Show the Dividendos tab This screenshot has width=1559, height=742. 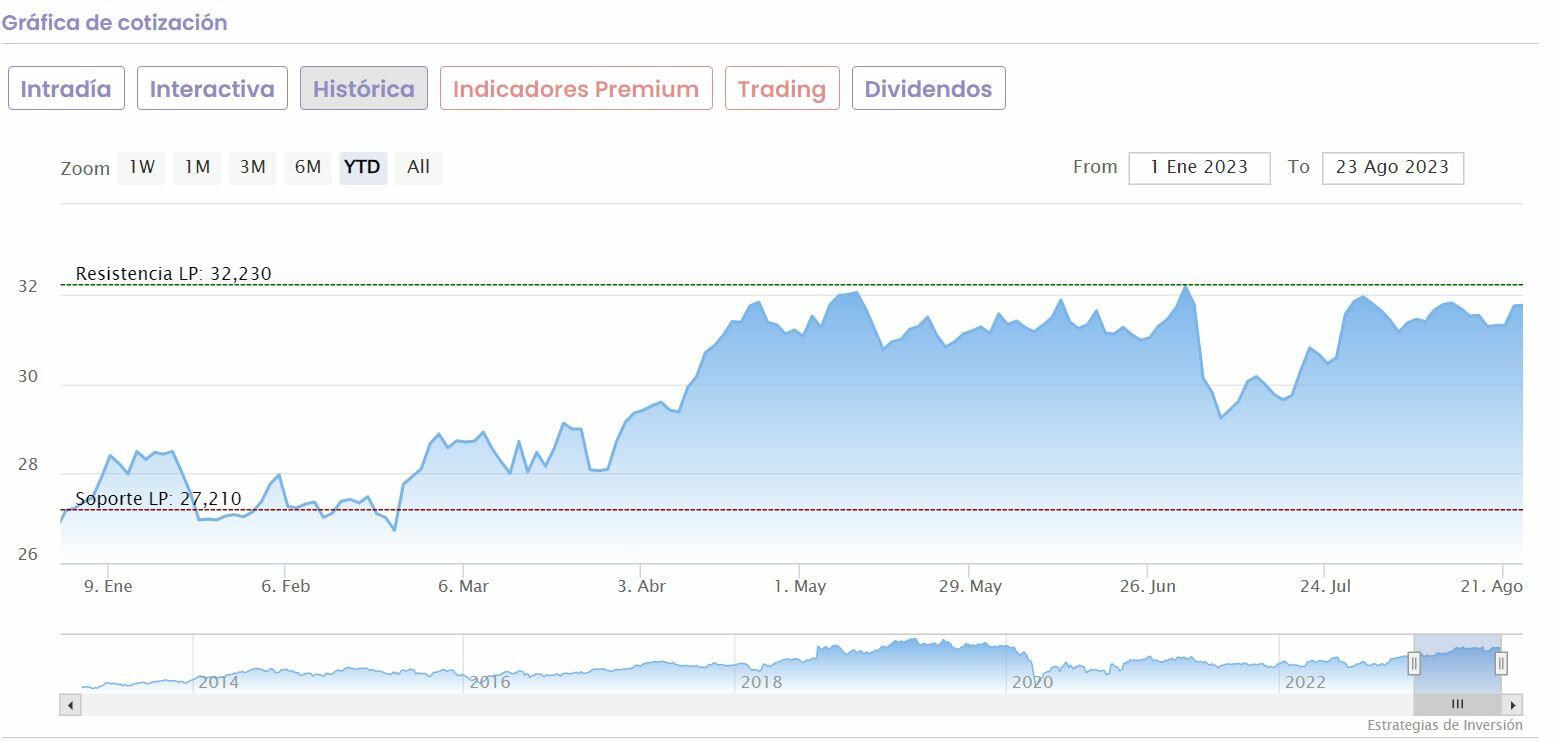(x=928, y=88)
